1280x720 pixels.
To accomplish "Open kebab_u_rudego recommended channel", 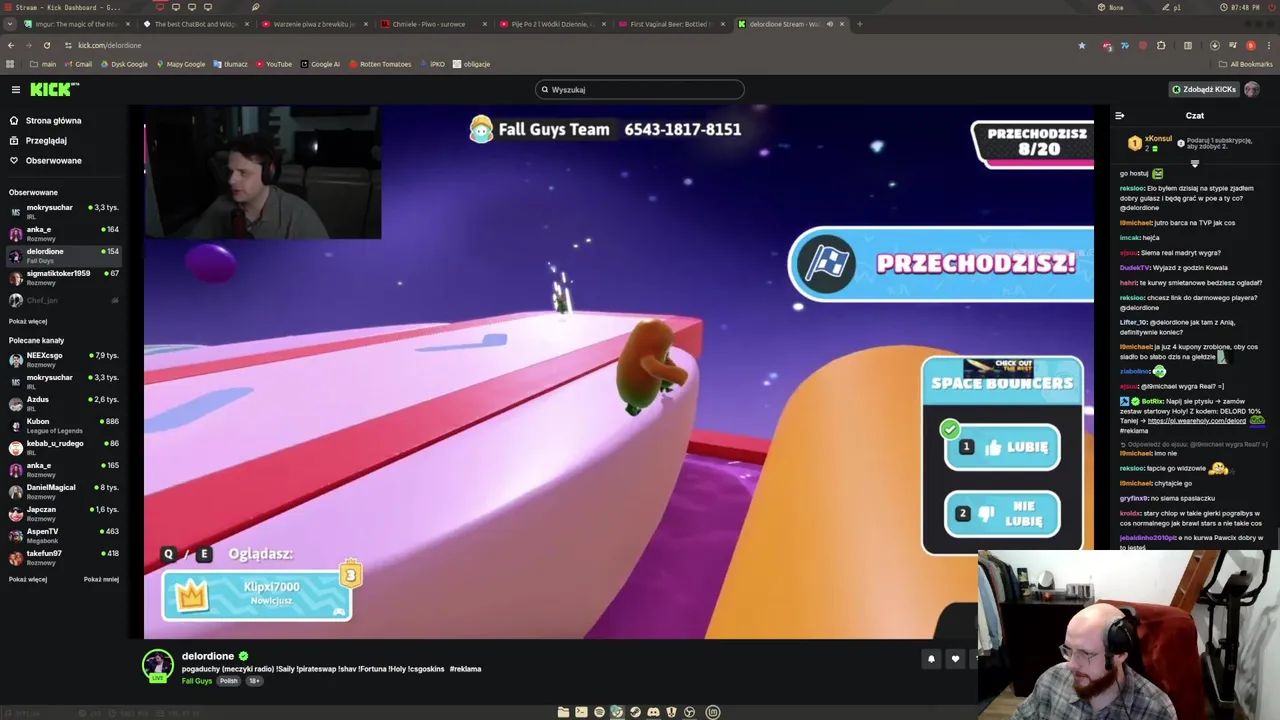I will pyautogui.click(x=64, y=447).
